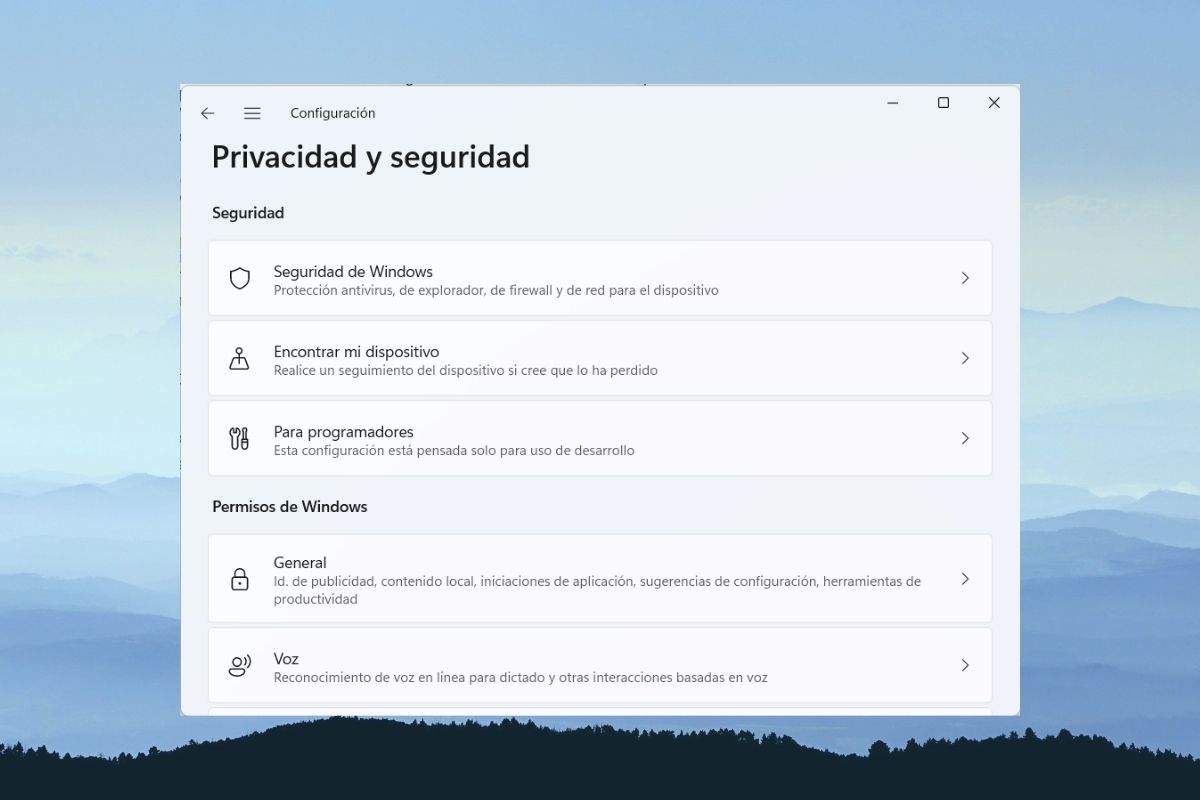Maximize the Configuración window
Viewport: 1200px width, 800px height.
pyautogui.click(x=943, y=103)
